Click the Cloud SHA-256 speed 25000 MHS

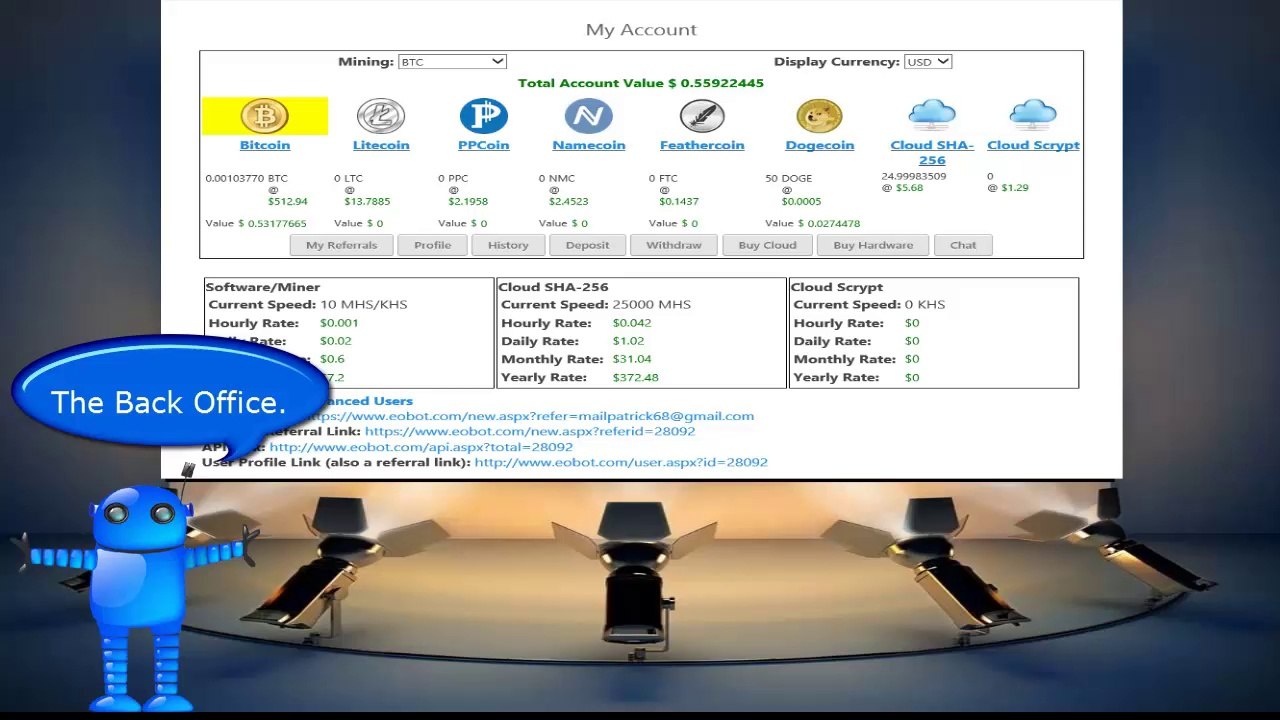click(652, 304)
